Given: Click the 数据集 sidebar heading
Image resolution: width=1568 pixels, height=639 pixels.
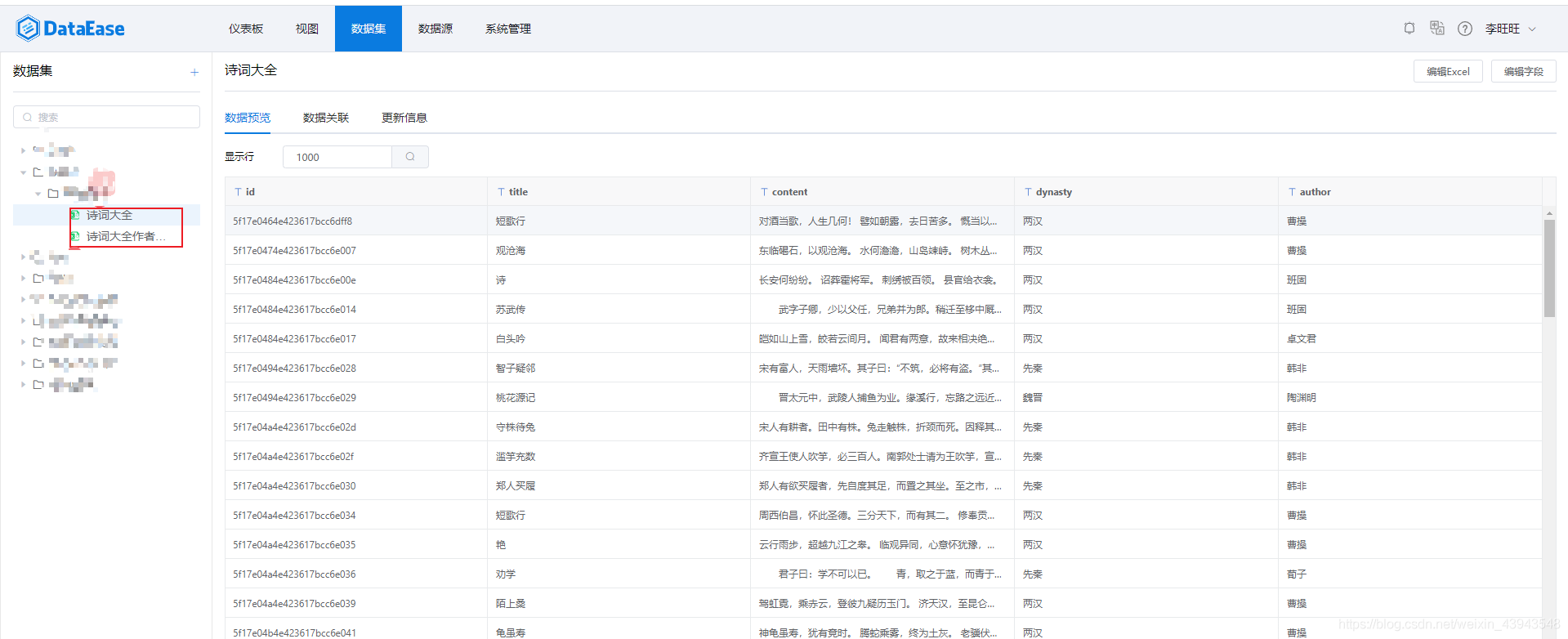Looking at the screenshot, I should pos(33,71).
